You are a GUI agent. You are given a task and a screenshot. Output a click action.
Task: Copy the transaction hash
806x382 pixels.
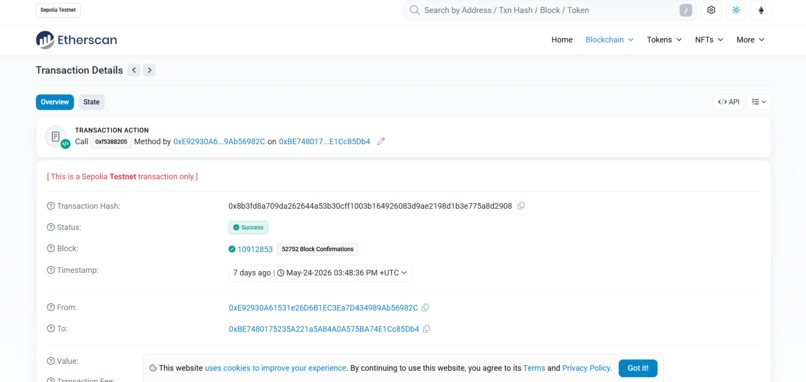point(521,206)
